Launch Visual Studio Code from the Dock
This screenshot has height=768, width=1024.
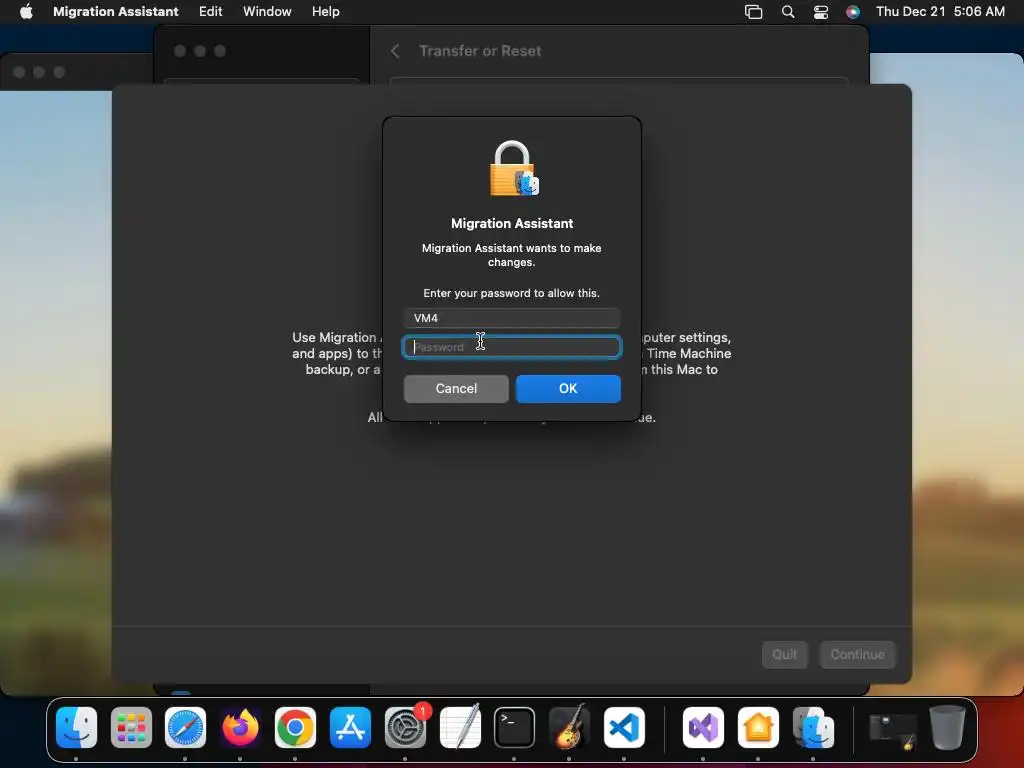click(624, 728)
